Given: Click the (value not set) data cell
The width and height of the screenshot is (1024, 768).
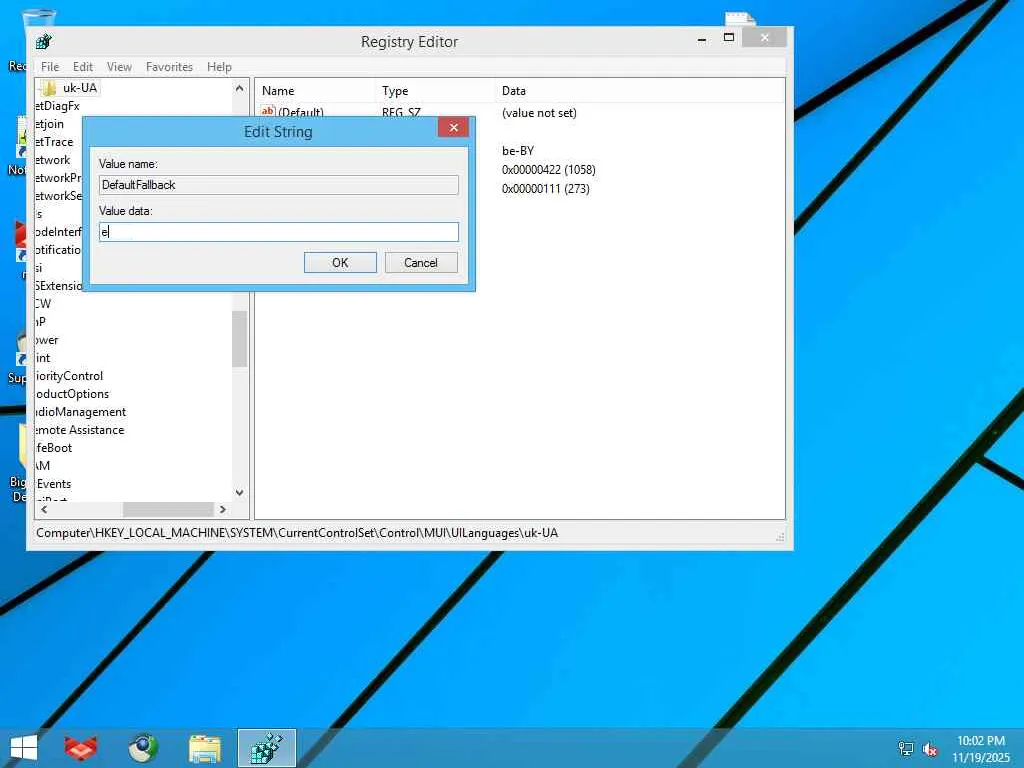Looking at the screenshot, I should coord(539,113).
